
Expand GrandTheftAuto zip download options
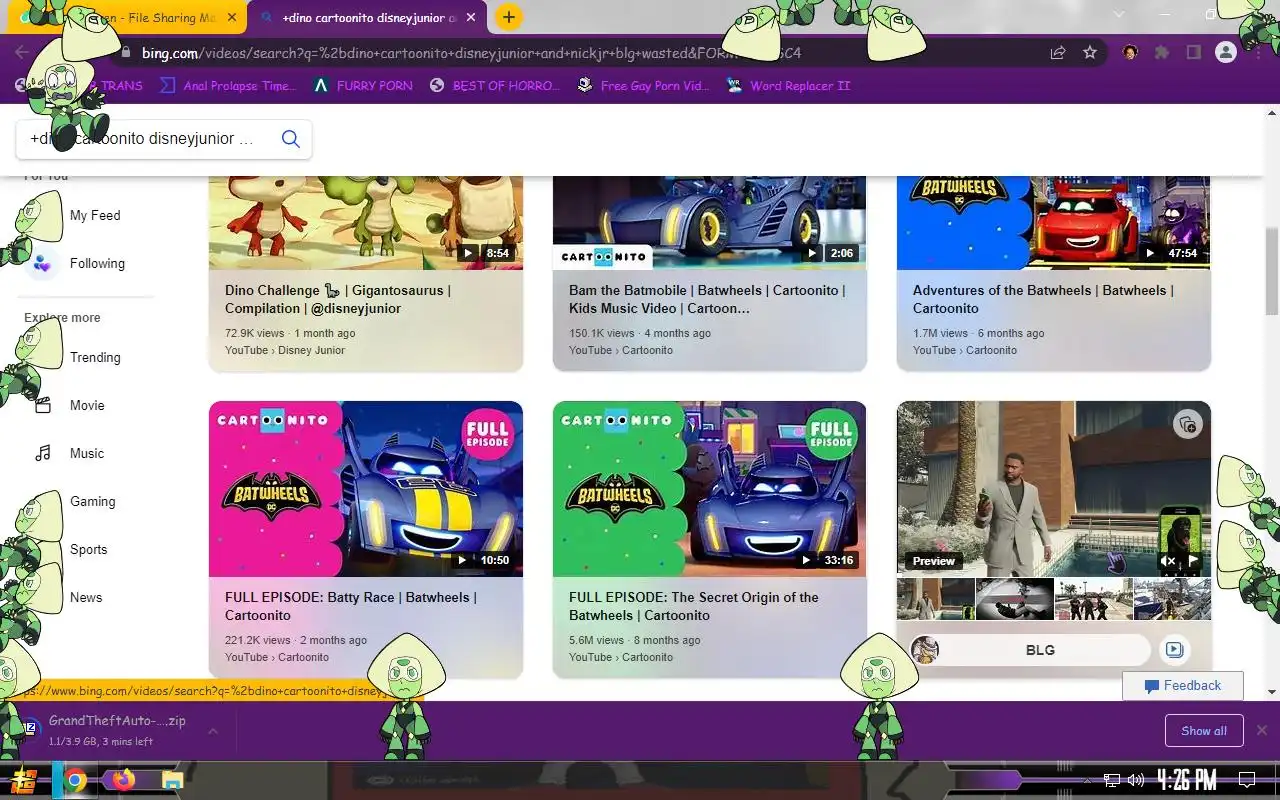pyautogui.click(x=213, y=731)
